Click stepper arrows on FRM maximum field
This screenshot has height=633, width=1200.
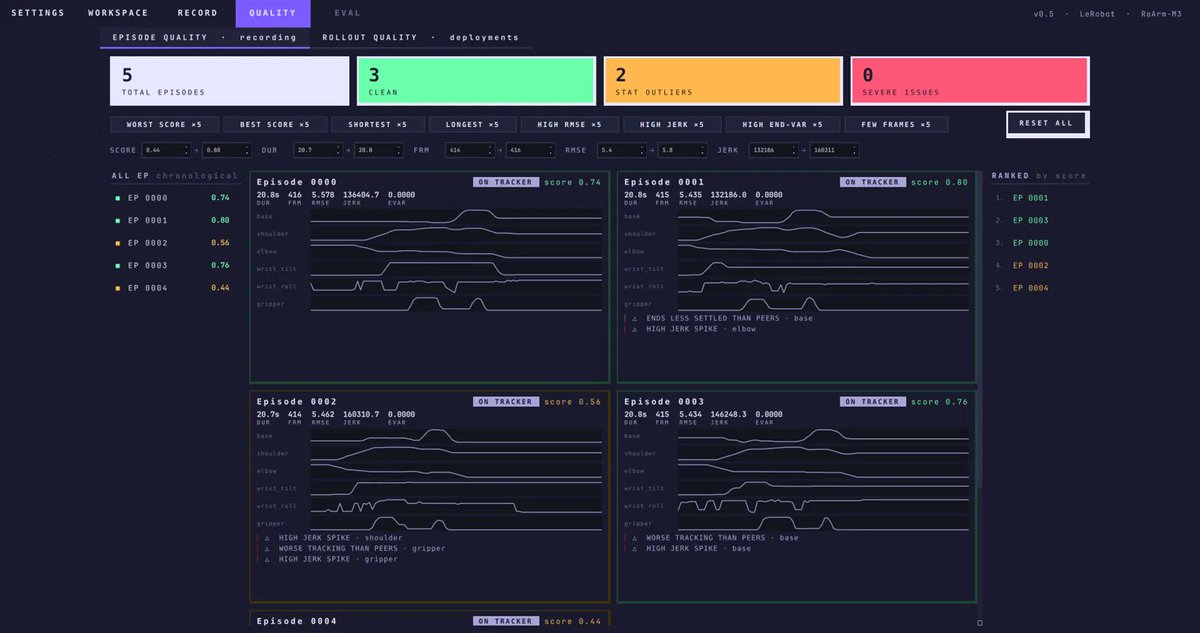tap(551, 150)
